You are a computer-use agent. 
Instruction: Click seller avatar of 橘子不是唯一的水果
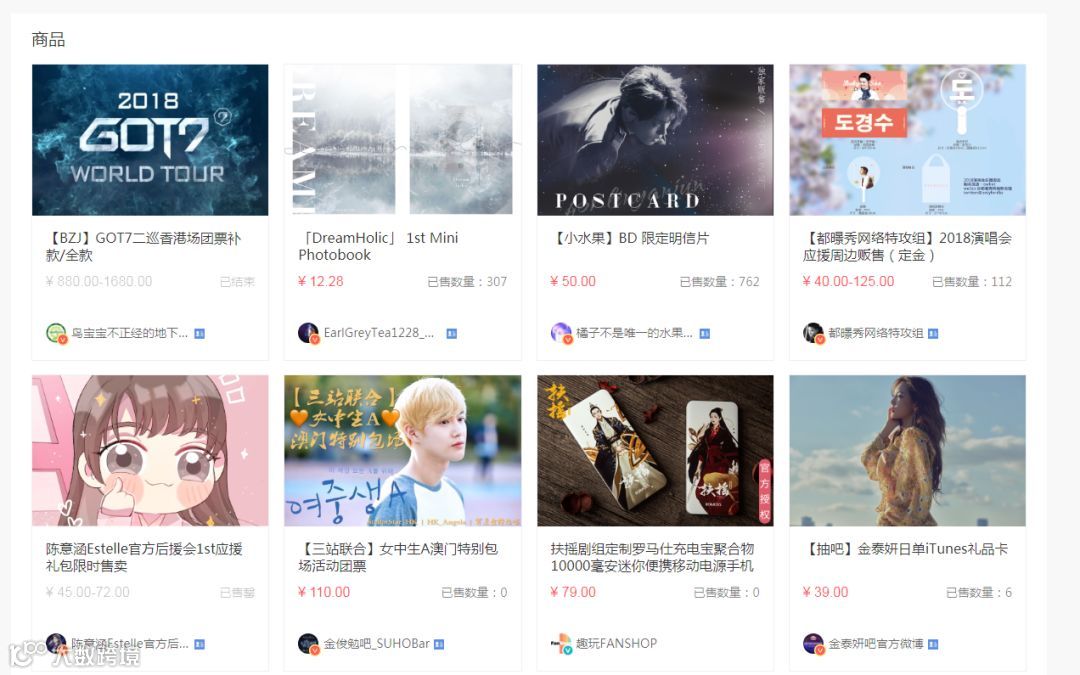point(561,333)
